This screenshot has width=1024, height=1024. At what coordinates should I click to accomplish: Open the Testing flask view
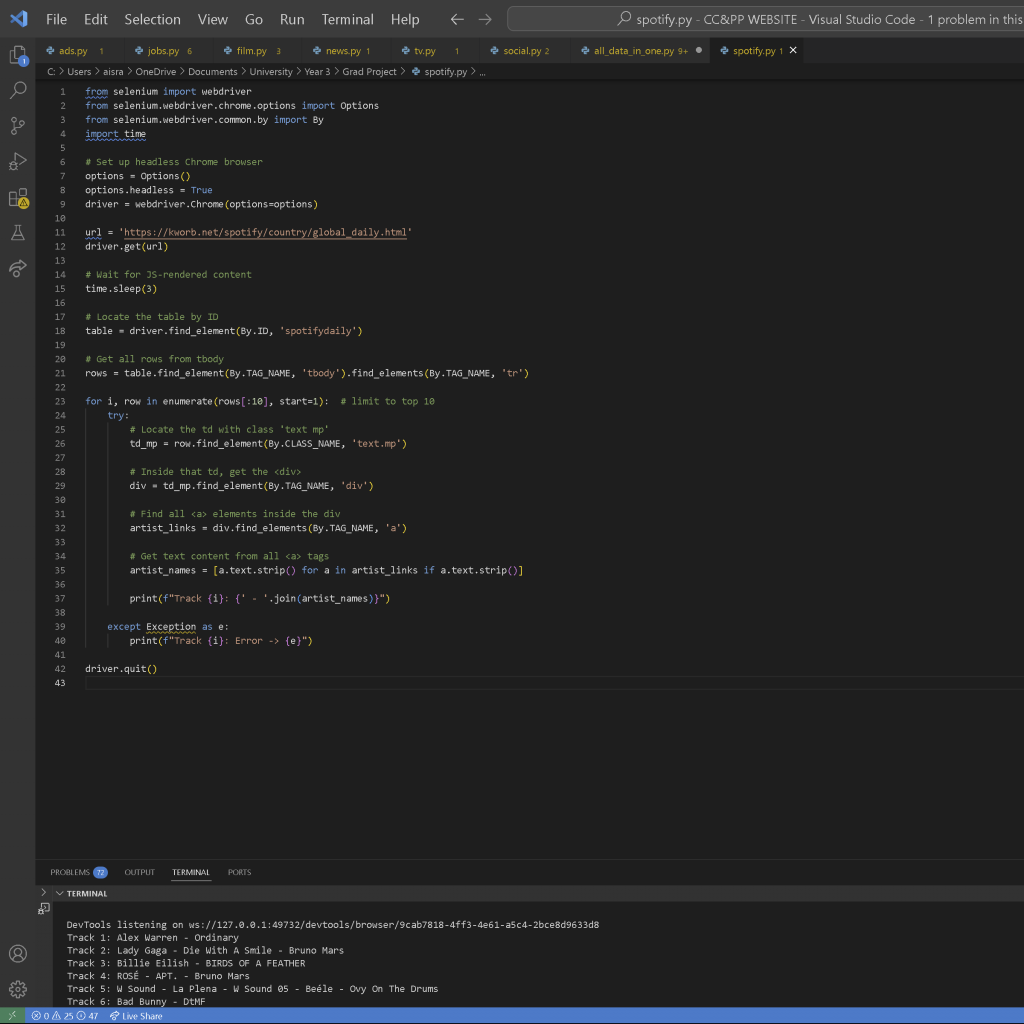18,232
